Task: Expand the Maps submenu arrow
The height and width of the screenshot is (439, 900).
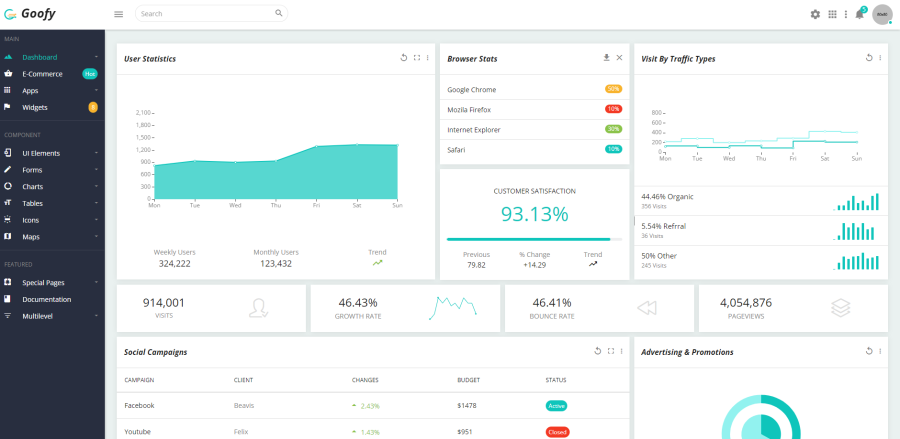Action: tap(96, 236)
